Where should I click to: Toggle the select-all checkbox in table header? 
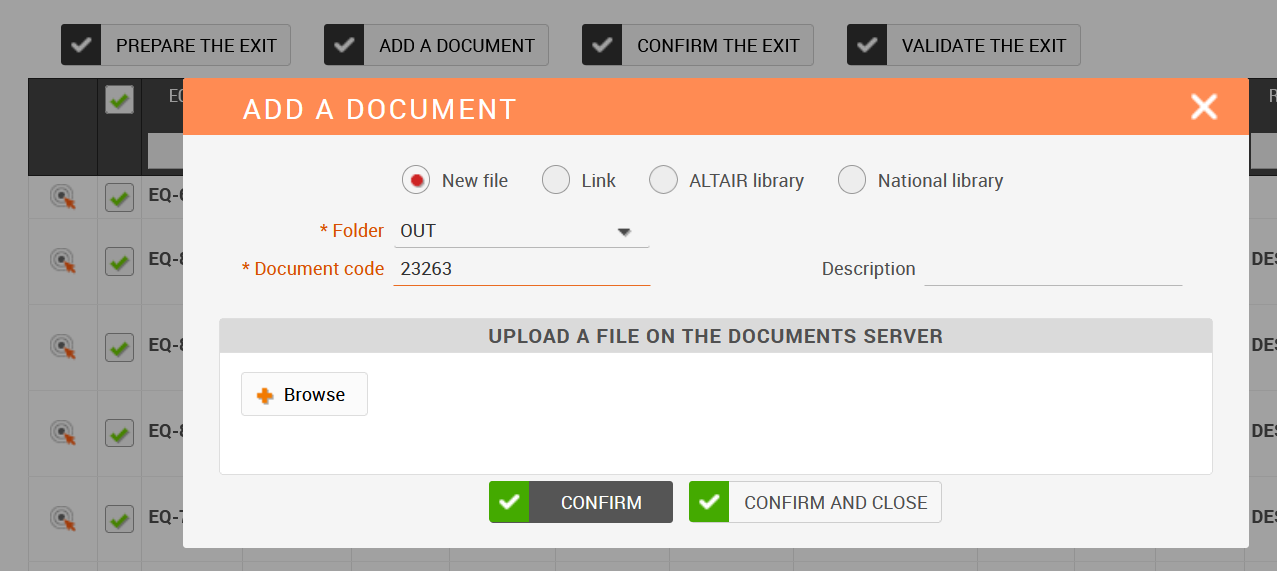pyautogui.click(x=120, y=99)
